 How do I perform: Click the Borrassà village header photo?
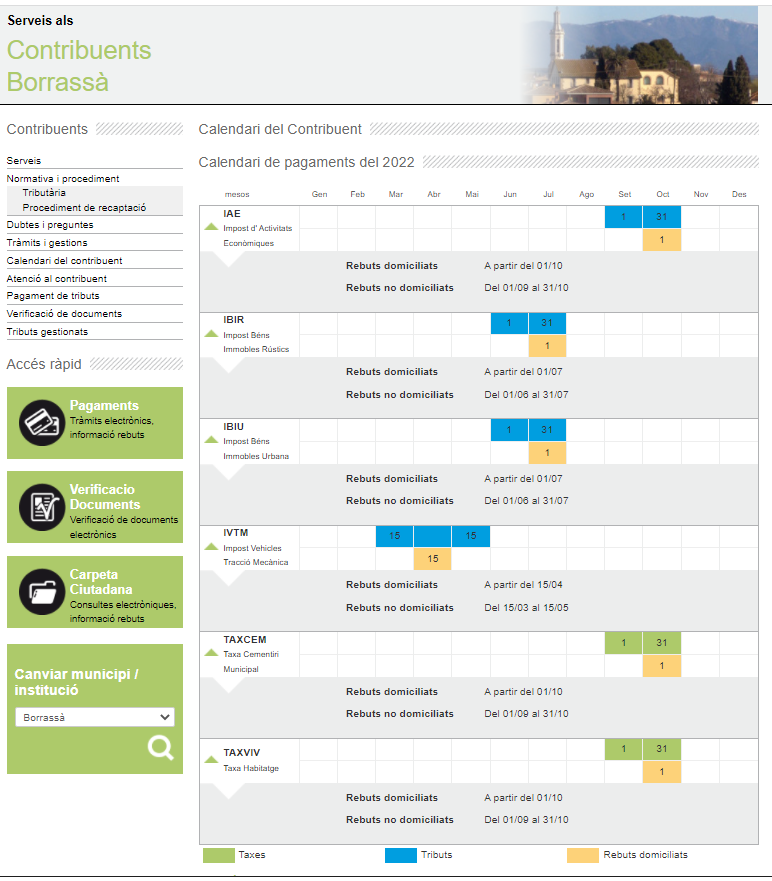[x=639, y=55]
